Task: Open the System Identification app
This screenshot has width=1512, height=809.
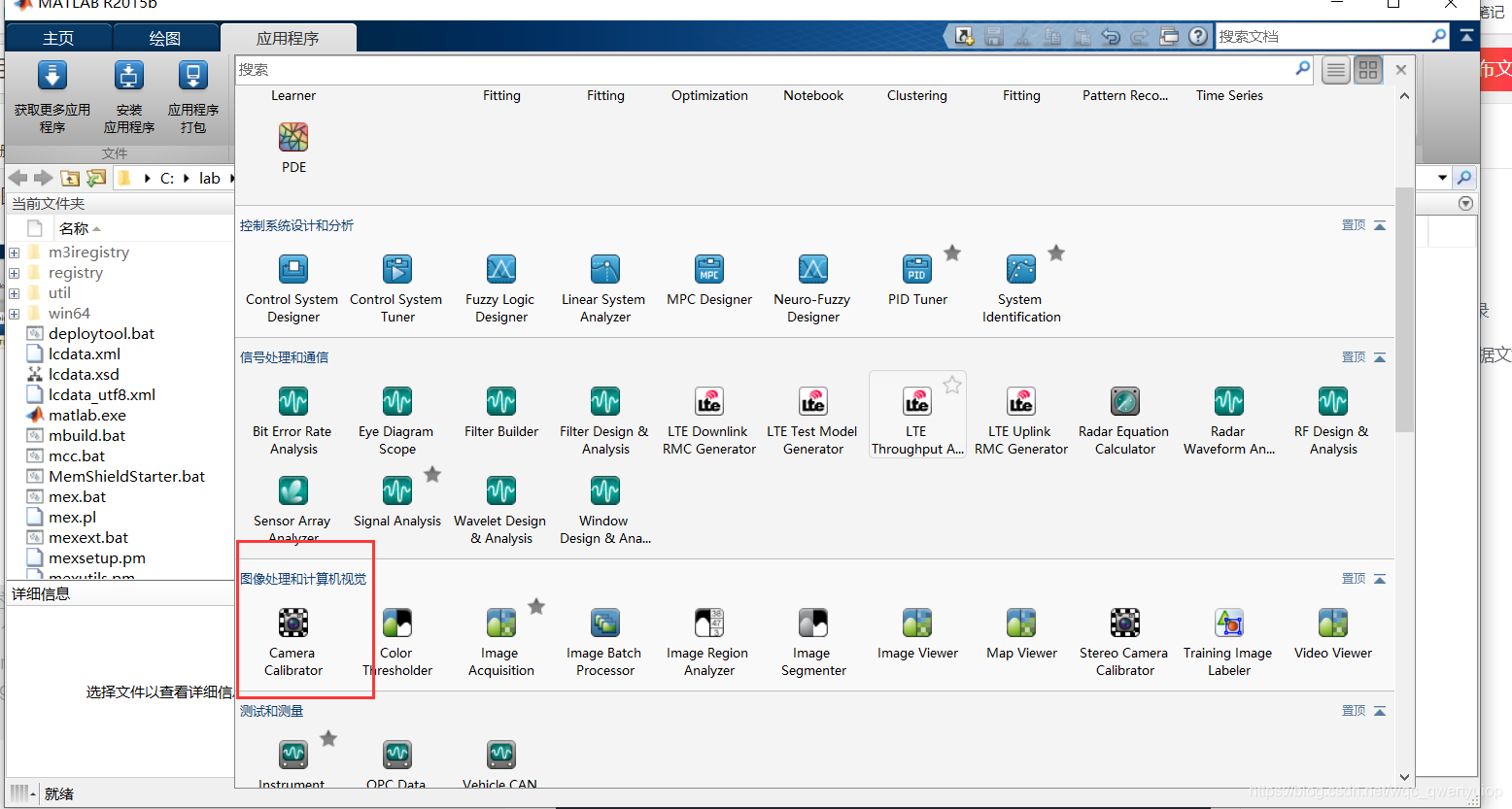Action: tap(1020, 287)
